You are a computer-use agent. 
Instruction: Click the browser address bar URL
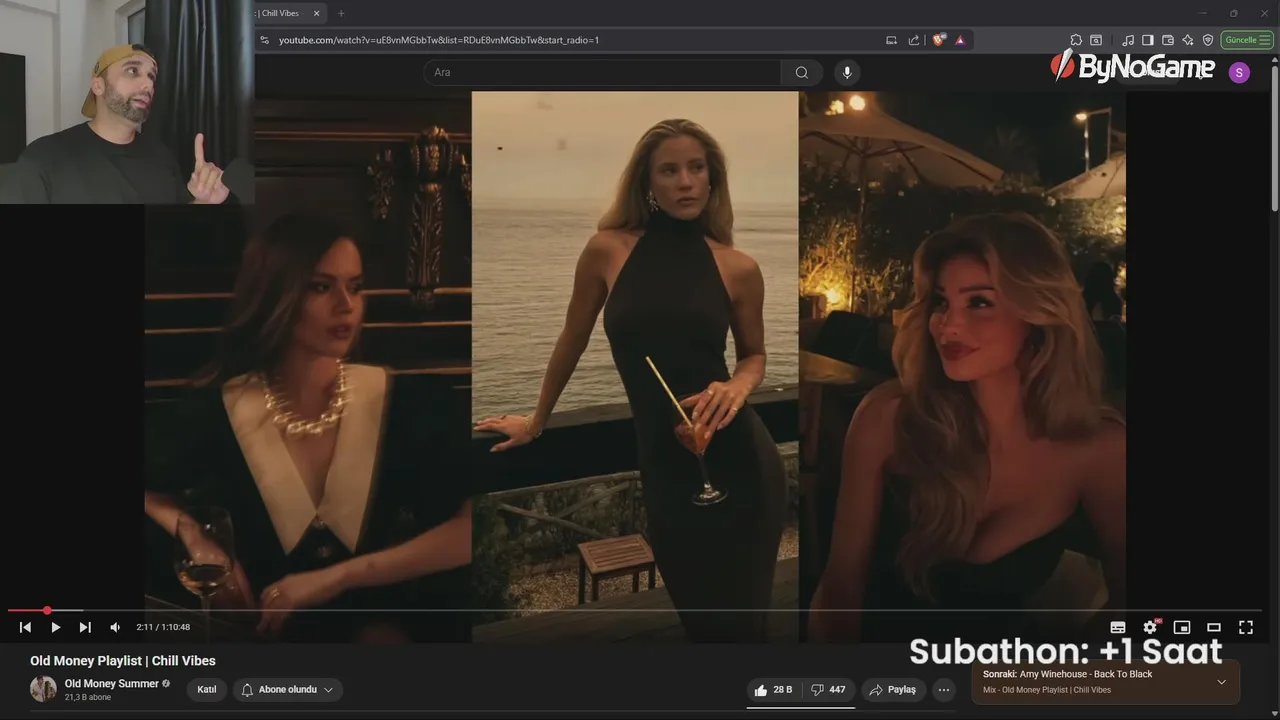pos(439,40)
